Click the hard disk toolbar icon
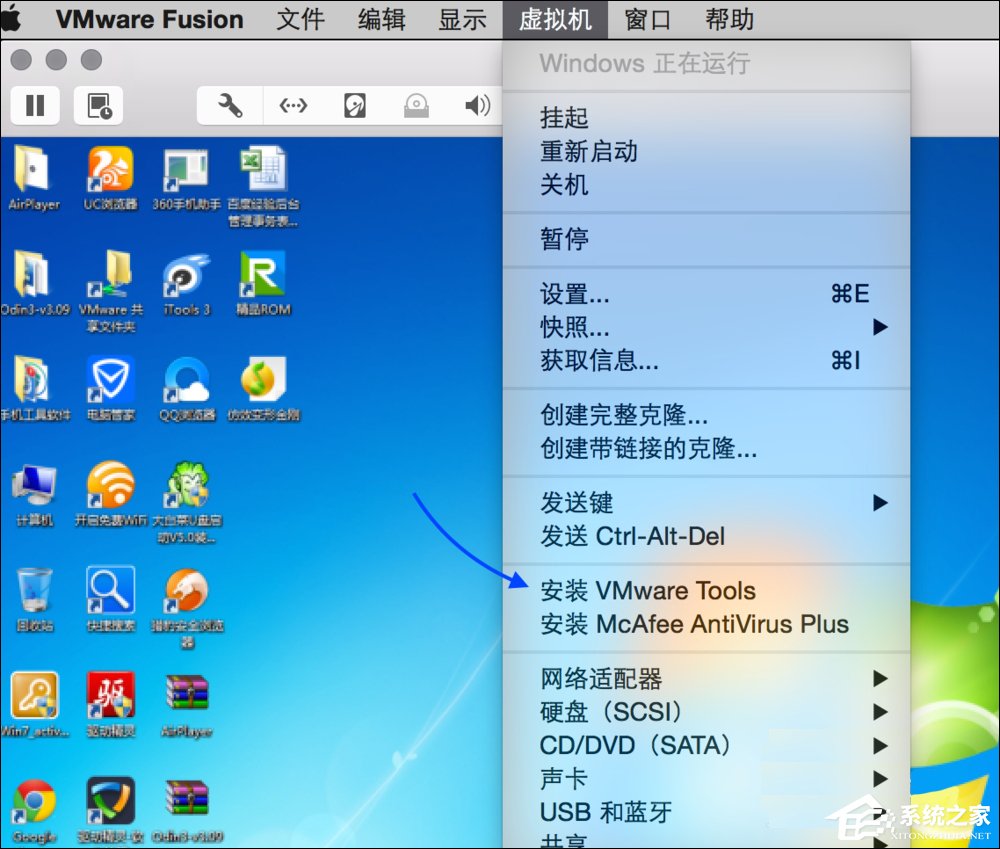 coord(355,105)
